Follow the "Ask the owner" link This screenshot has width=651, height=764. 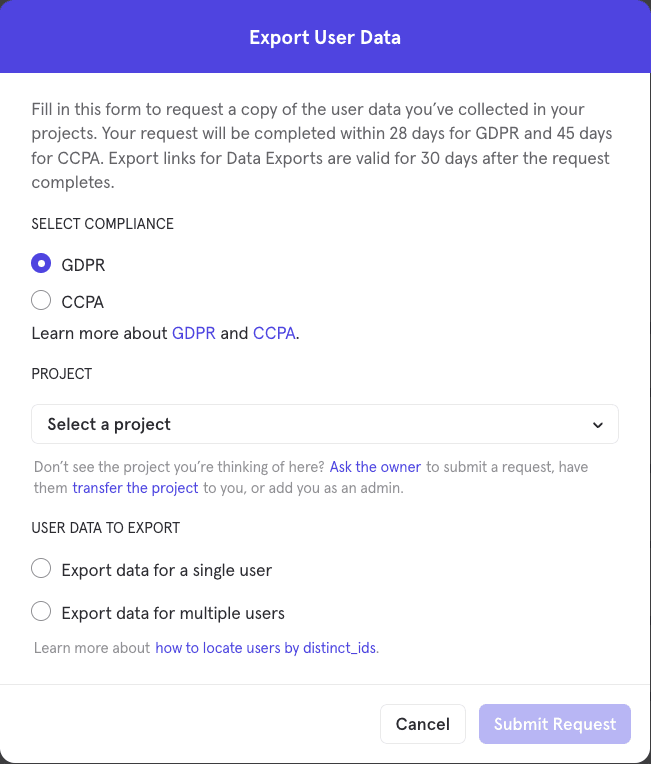point(376,466)
